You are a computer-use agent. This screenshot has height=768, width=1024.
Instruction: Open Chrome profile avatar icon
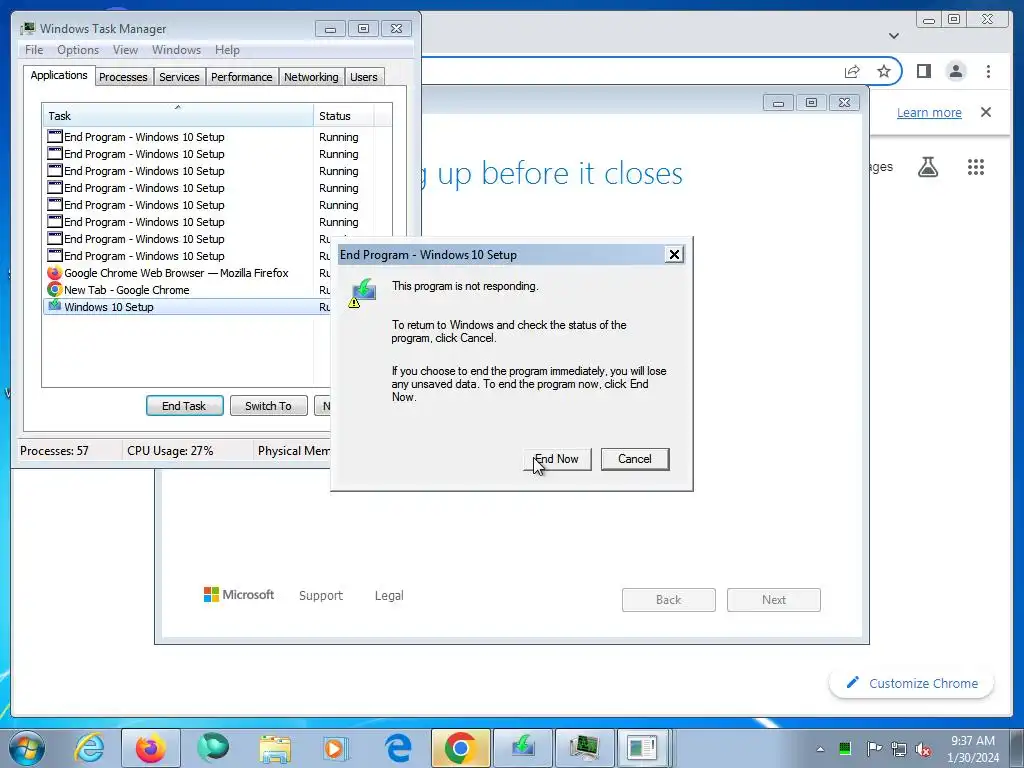coord(956,71)
